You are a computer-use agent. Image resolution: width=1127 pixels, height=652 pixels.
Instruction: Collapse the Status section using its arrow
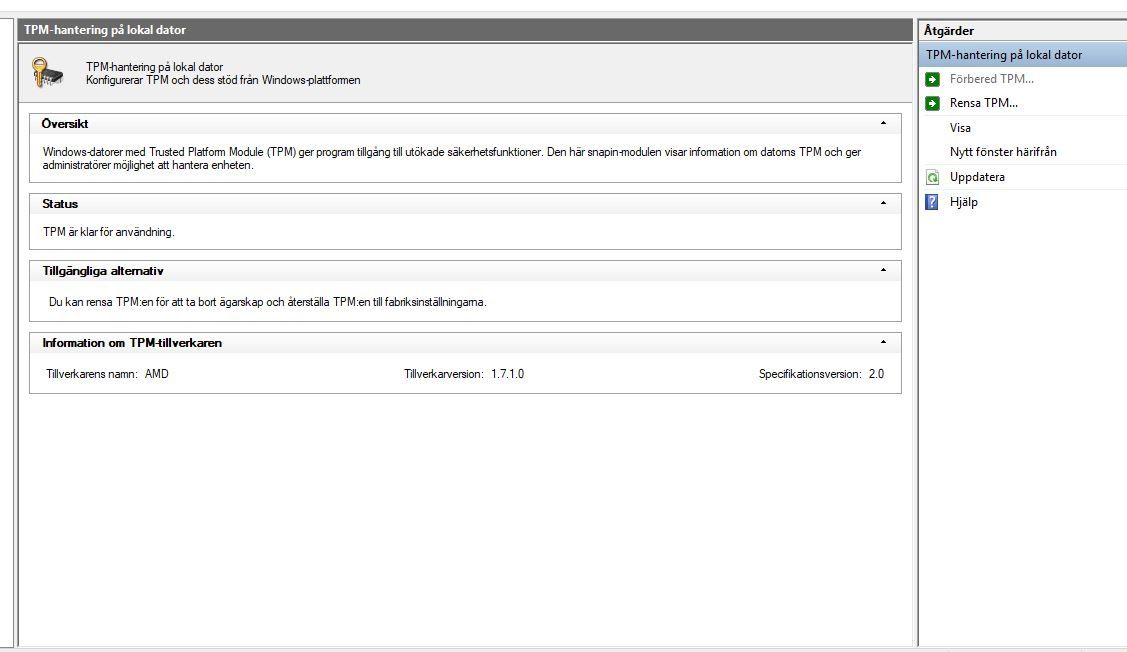(x=882, y=204)
